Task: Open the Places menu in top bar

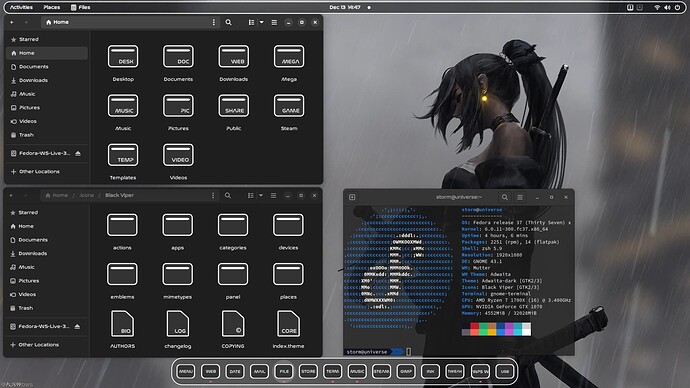Action: click(51, 7)
